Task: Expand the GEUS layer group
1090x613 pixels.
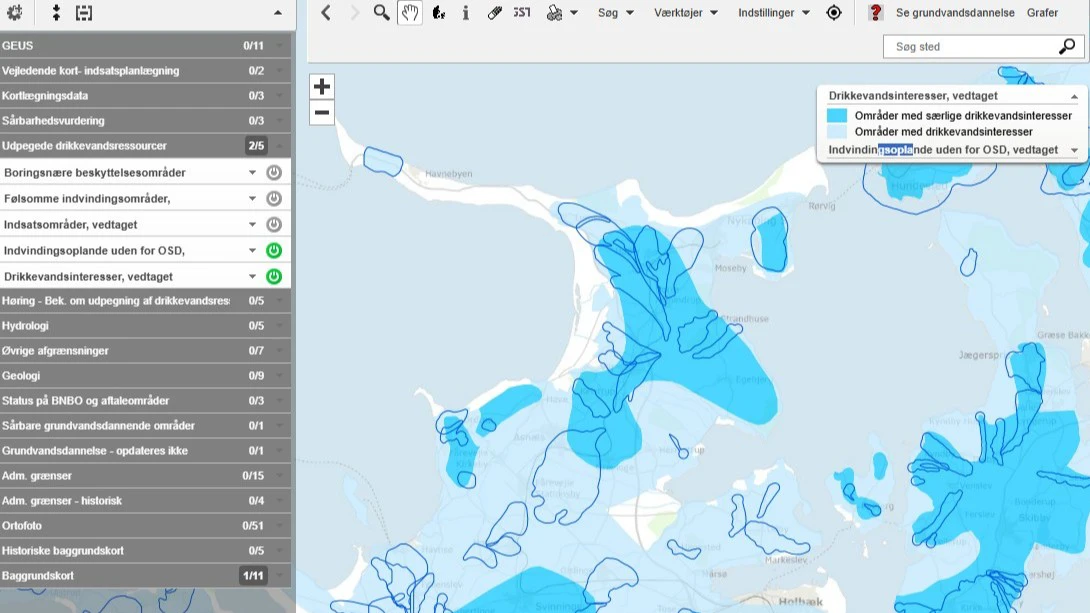Action: pos(279,46)
